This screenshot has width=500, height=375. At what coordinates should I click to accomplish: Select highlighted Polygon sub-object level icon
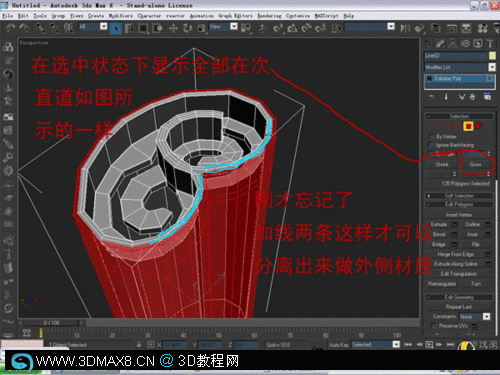click(468, 126)
